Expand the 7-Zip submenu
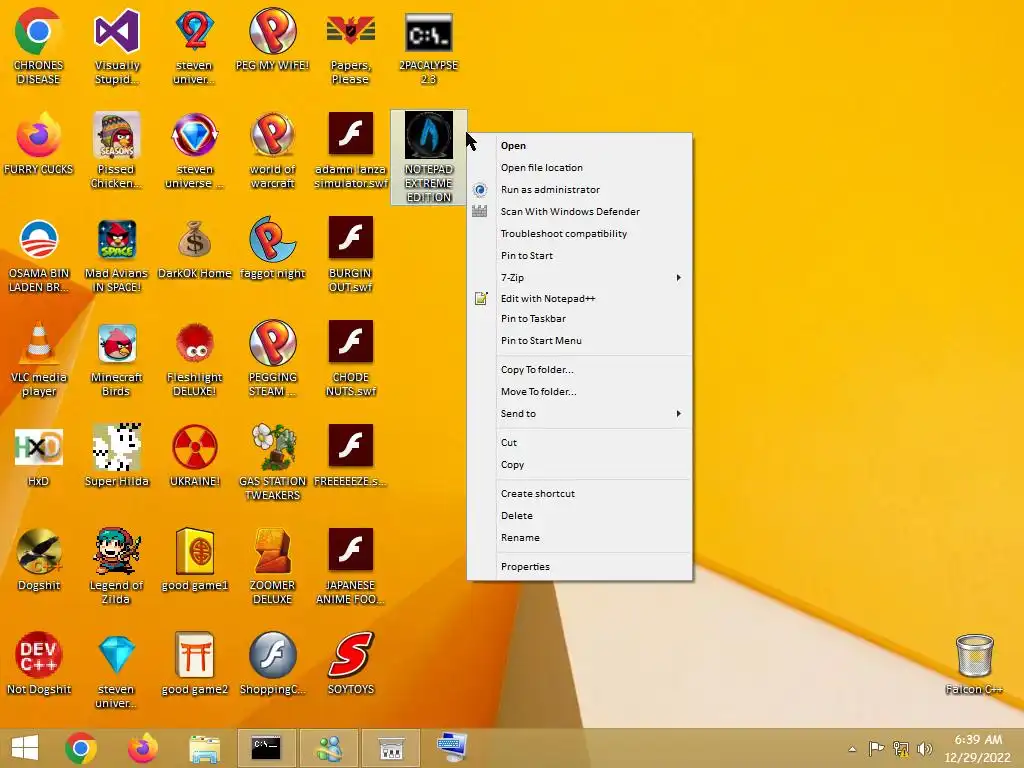This screenshot has width=1024, height=768. [580, 278]
